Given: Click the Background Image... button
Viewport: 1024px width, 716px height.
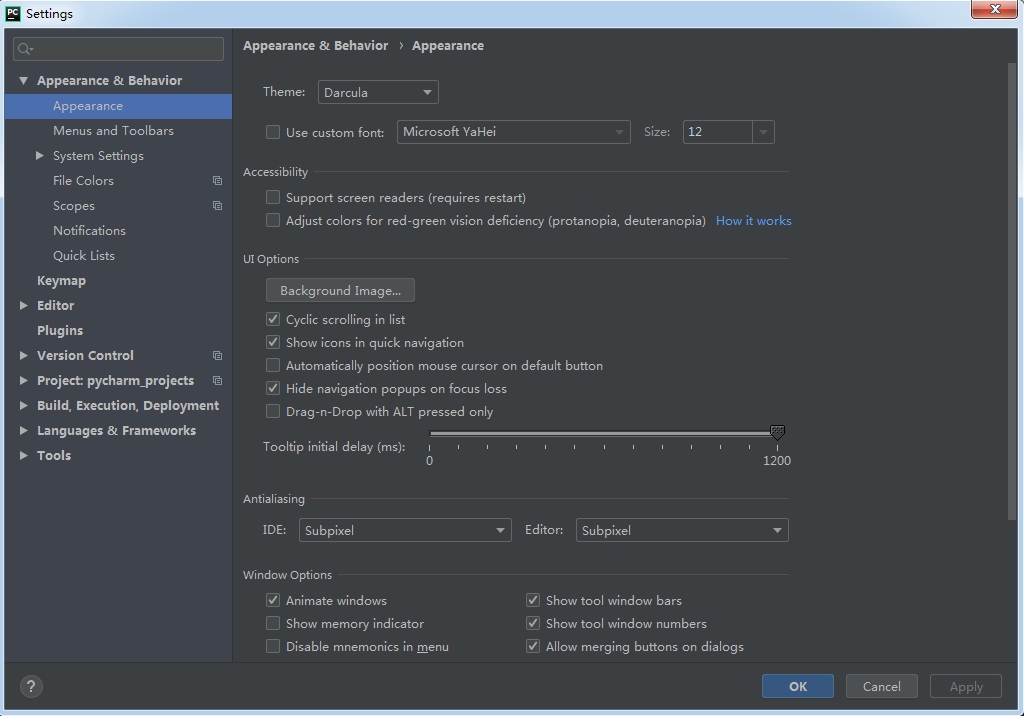Looking at the screenshot, I should [x=340, y=290].
